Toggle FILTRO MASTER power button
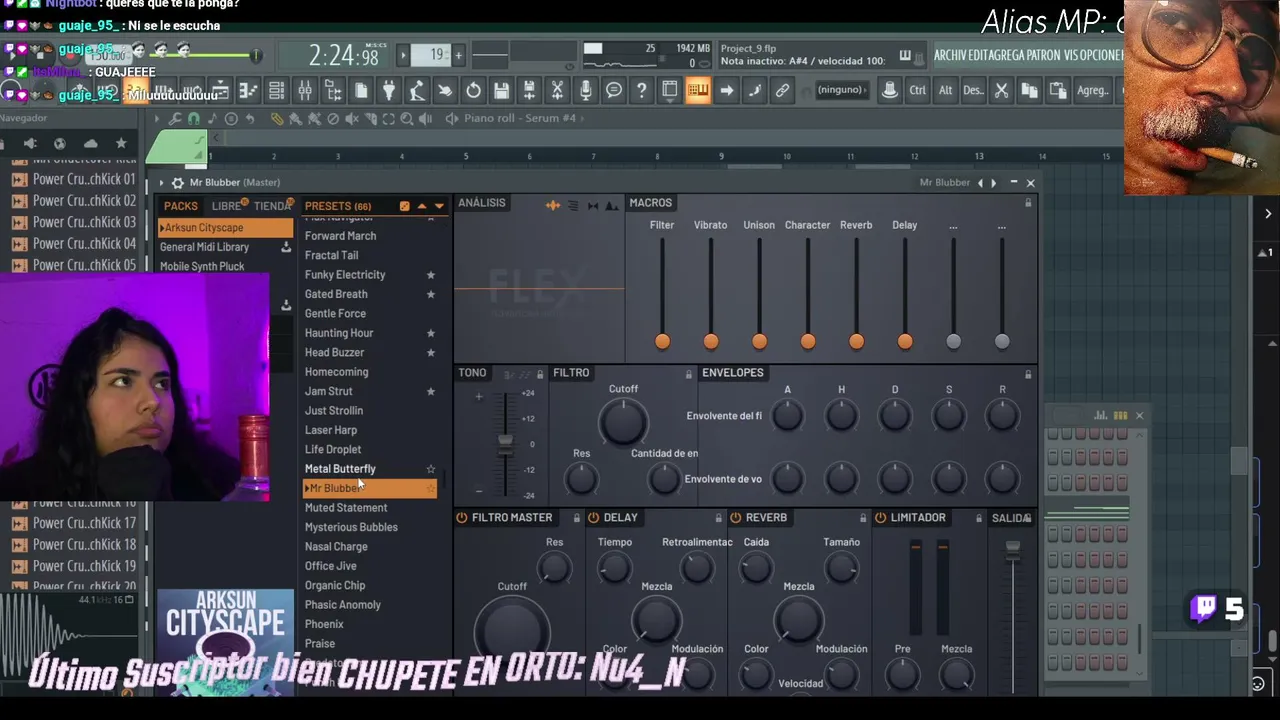1280x720 pixels. coord(462,518)
